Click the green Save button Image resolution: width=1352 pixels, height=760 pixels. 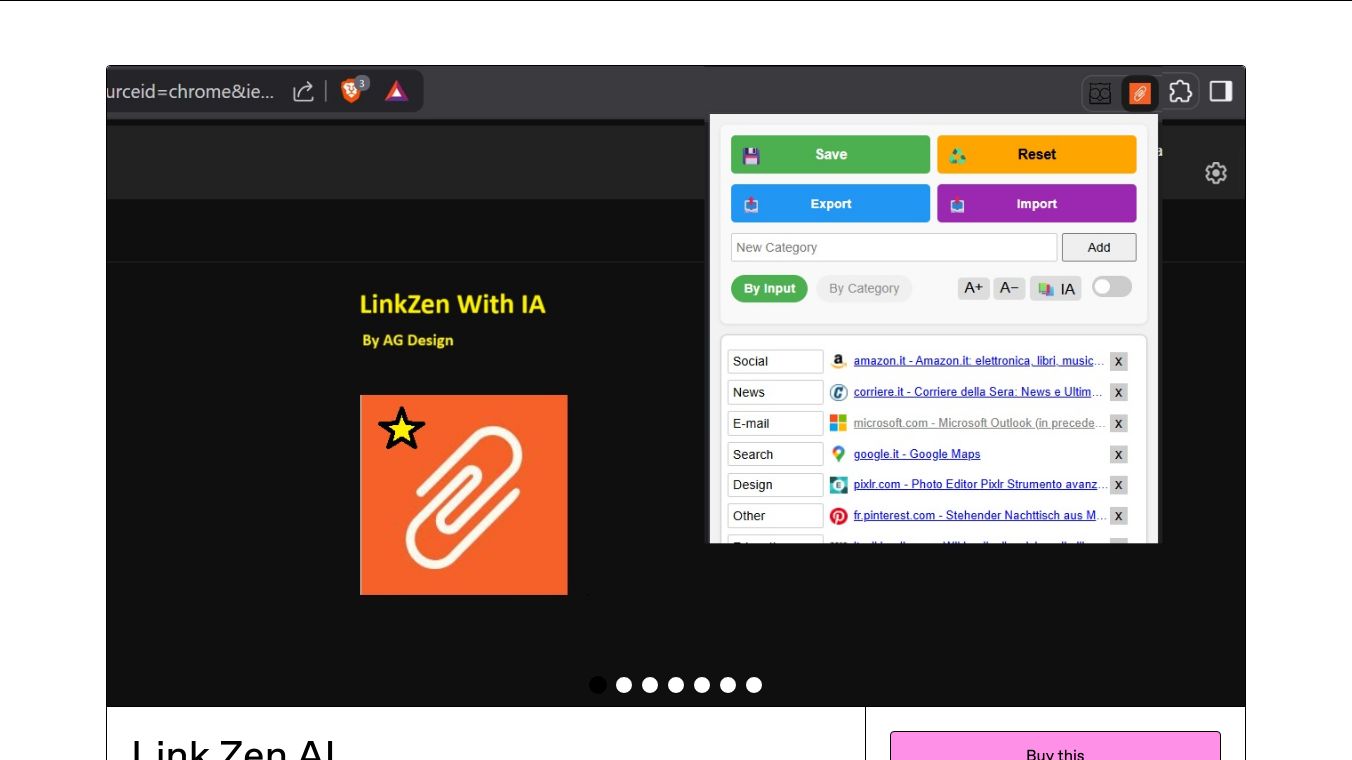[830, 154]
